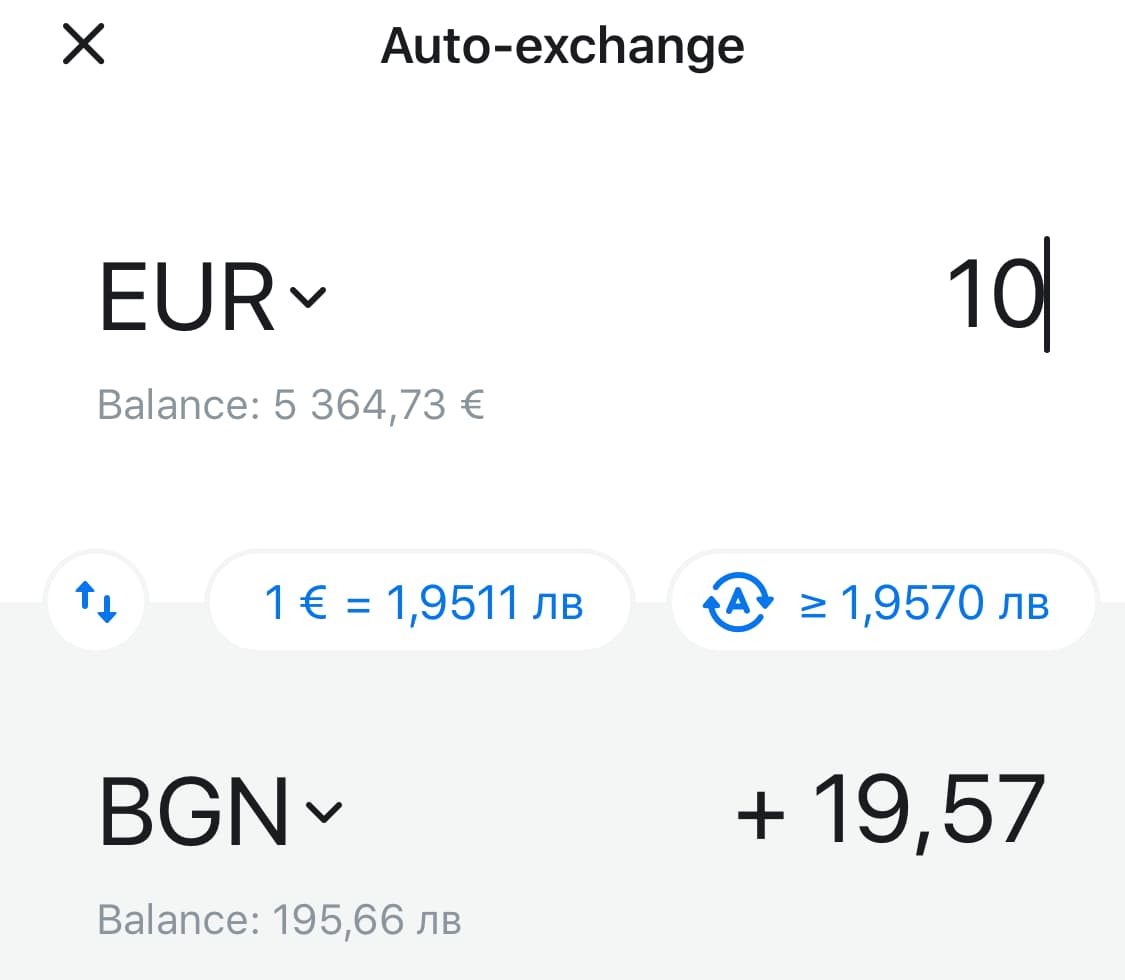The height and width of the screenshot is (980, 1125).
Task: Open the current rate pill 1 € = 1,9511 лв
Action: [420, 601]
